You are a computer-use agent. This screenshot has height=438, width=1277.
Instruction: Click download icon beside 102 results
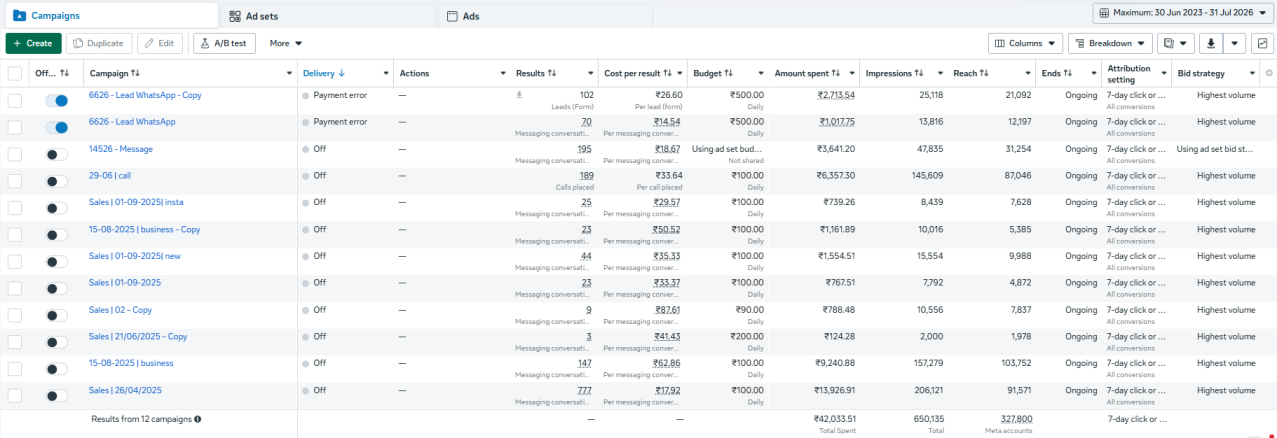pos(519,95)
